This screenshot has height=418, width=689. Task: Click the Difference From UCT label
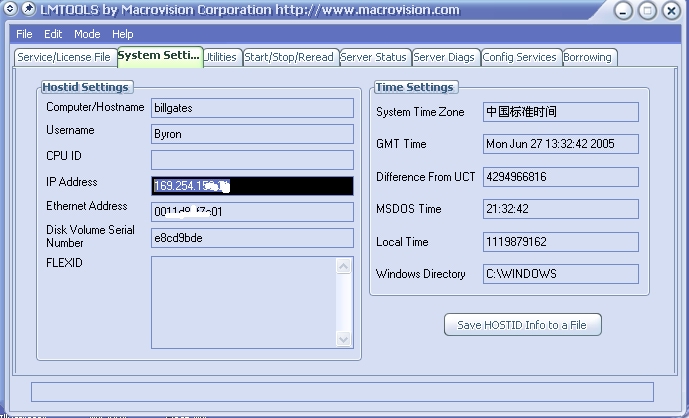pyautogui.click(x=425, y=177)
